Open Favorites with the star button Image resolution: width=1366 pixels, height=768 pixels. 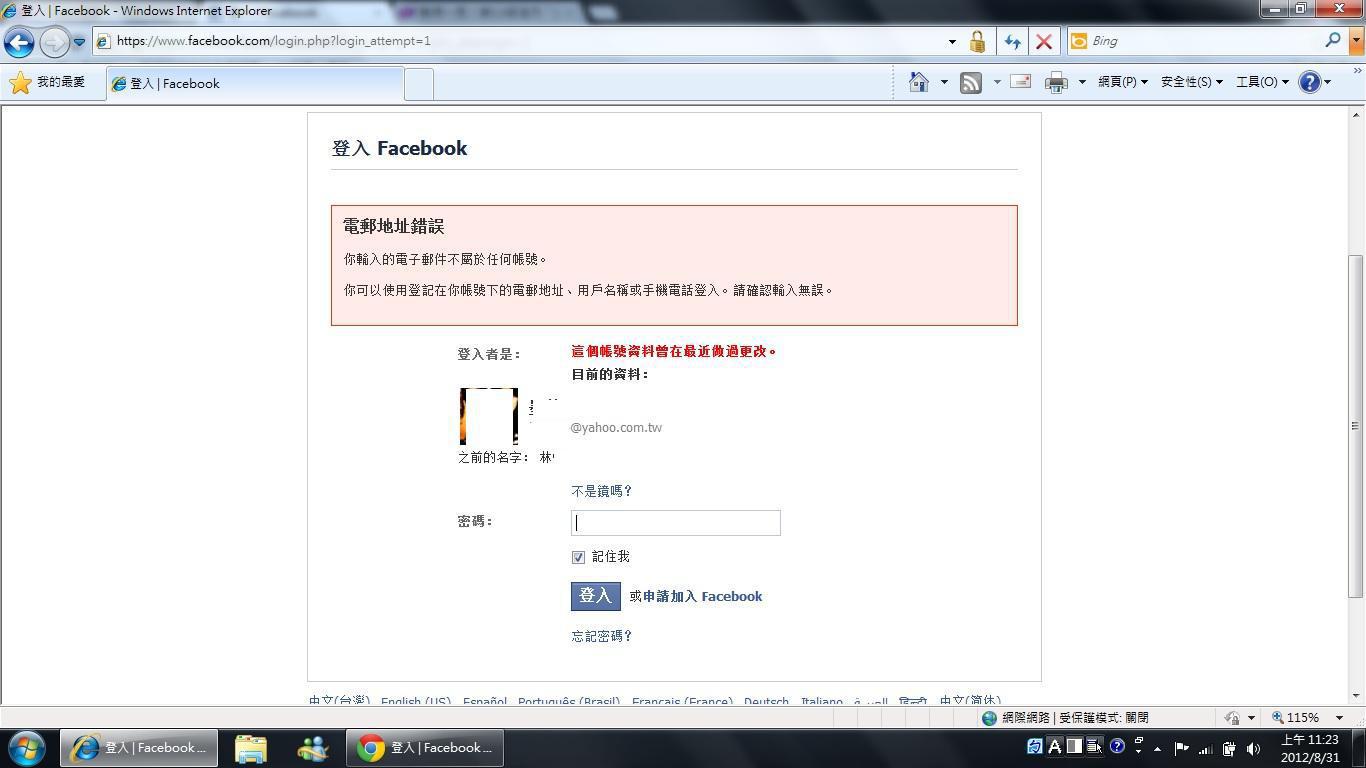[x=48, y=83]
